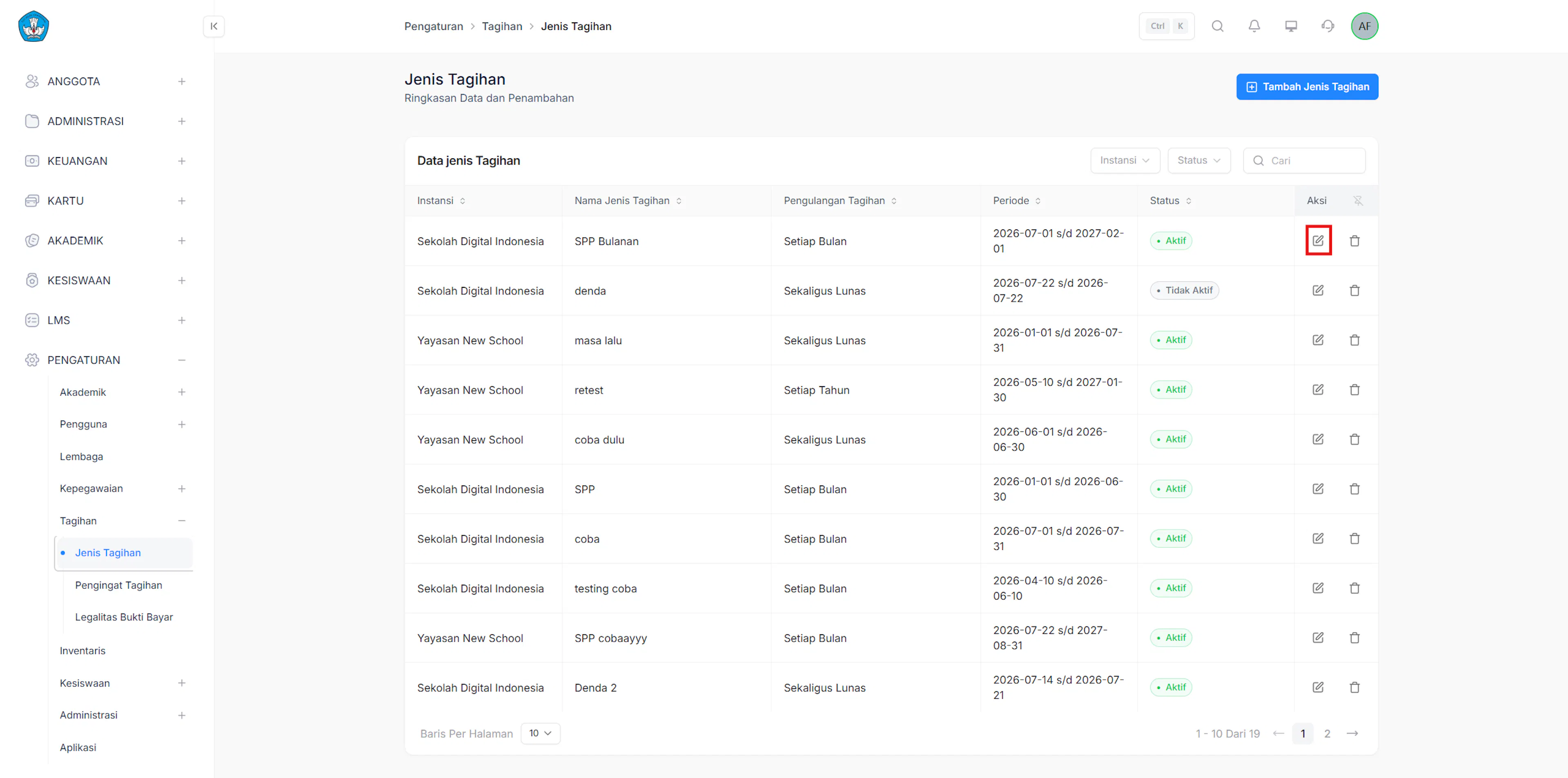This screenshot has width=1568, height=778.
Task: Edit the retest billing type
Action: (1318, 390)
